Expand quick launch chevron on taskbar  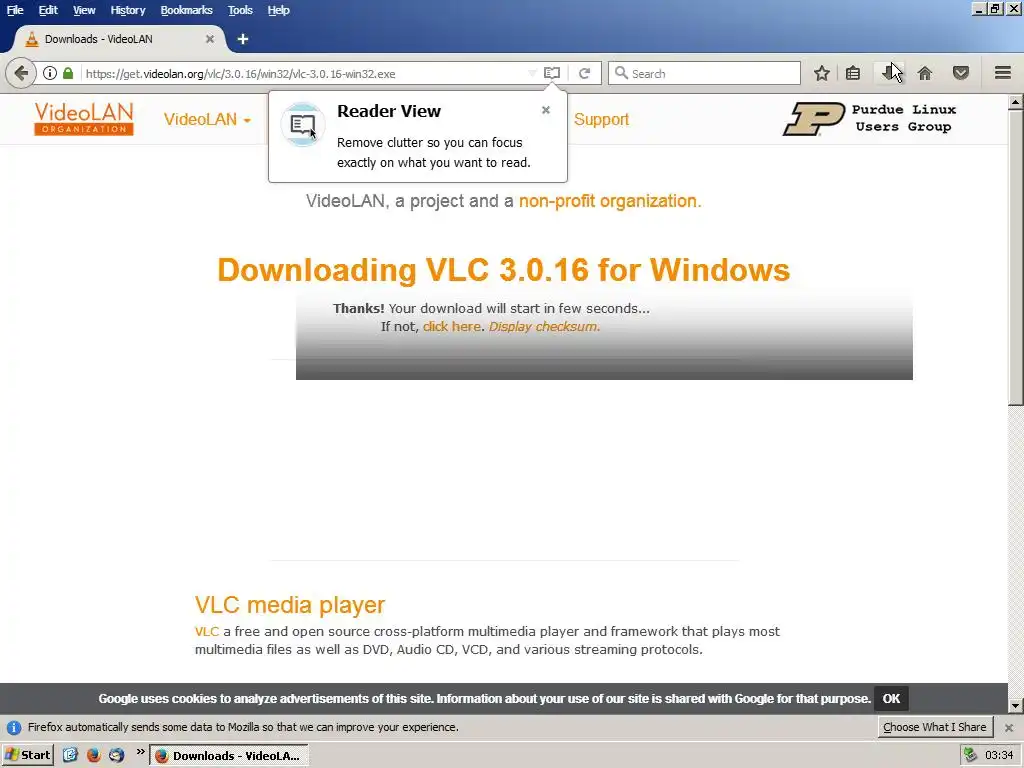point(140,752)
